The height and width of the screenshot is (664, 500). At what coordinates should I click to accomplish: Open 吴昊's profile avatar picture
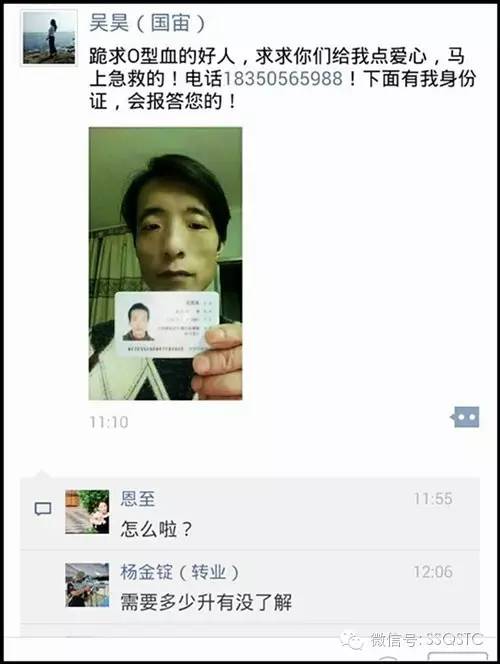(x=49, y=38)
